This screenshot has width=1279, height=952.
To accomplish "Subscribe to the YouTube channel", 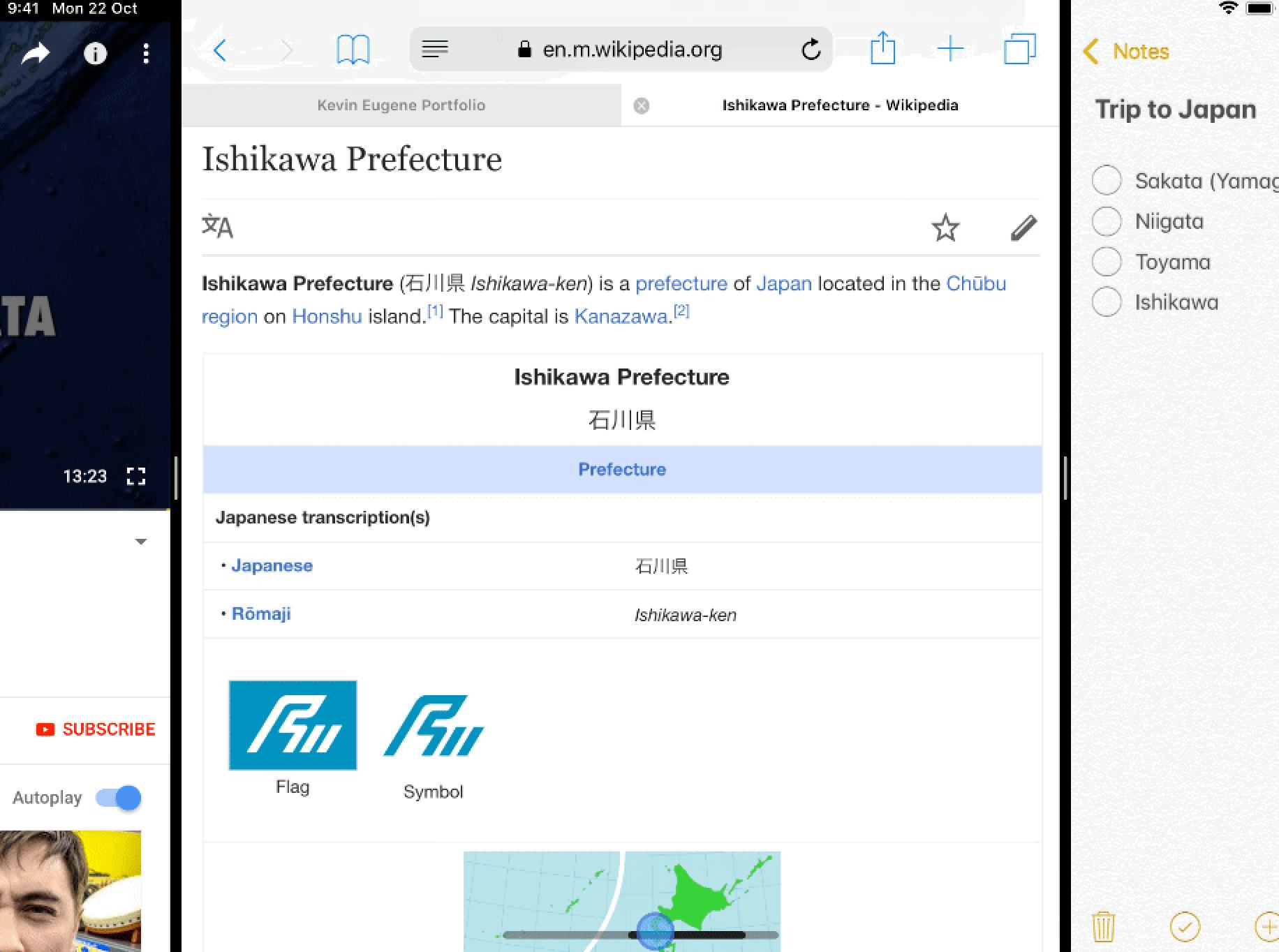I will pos(96,729).
